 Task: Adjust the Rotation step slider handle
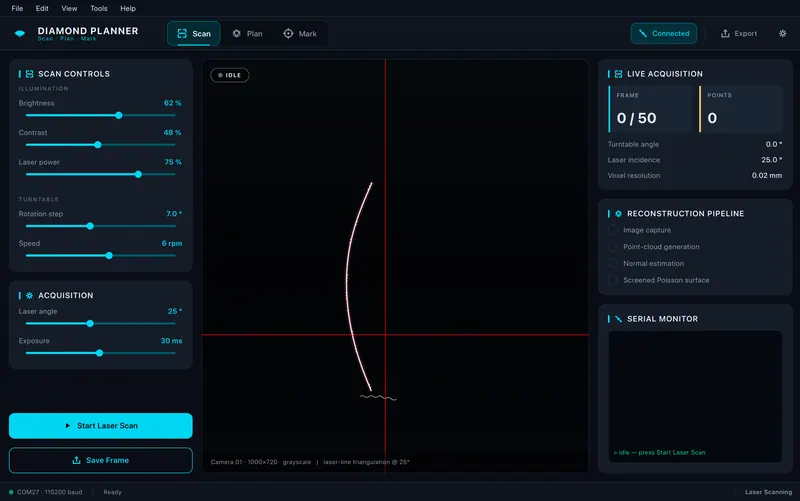click(90, 226)
